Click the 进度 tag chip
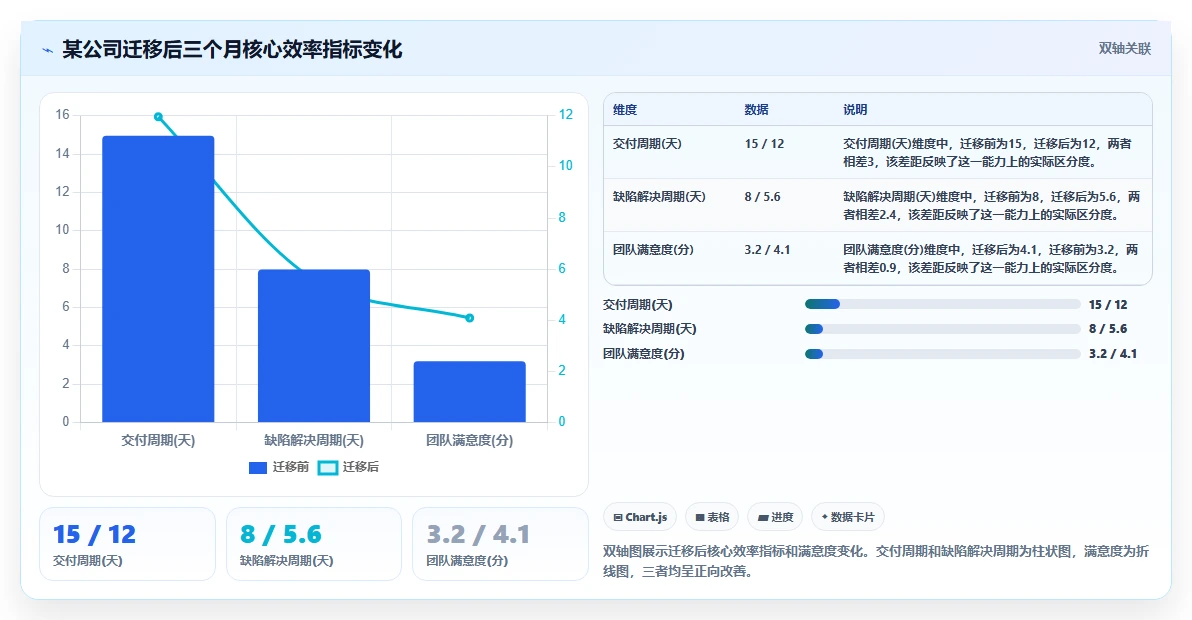Image resolution: width=1192 pixels, height=620 pixels. point(775,517)
